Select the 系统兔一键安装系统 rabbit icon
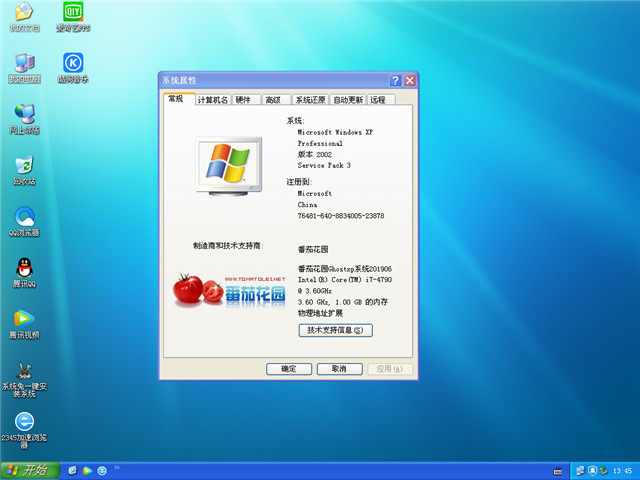This screenshot has width=640, height=480. 24,379
